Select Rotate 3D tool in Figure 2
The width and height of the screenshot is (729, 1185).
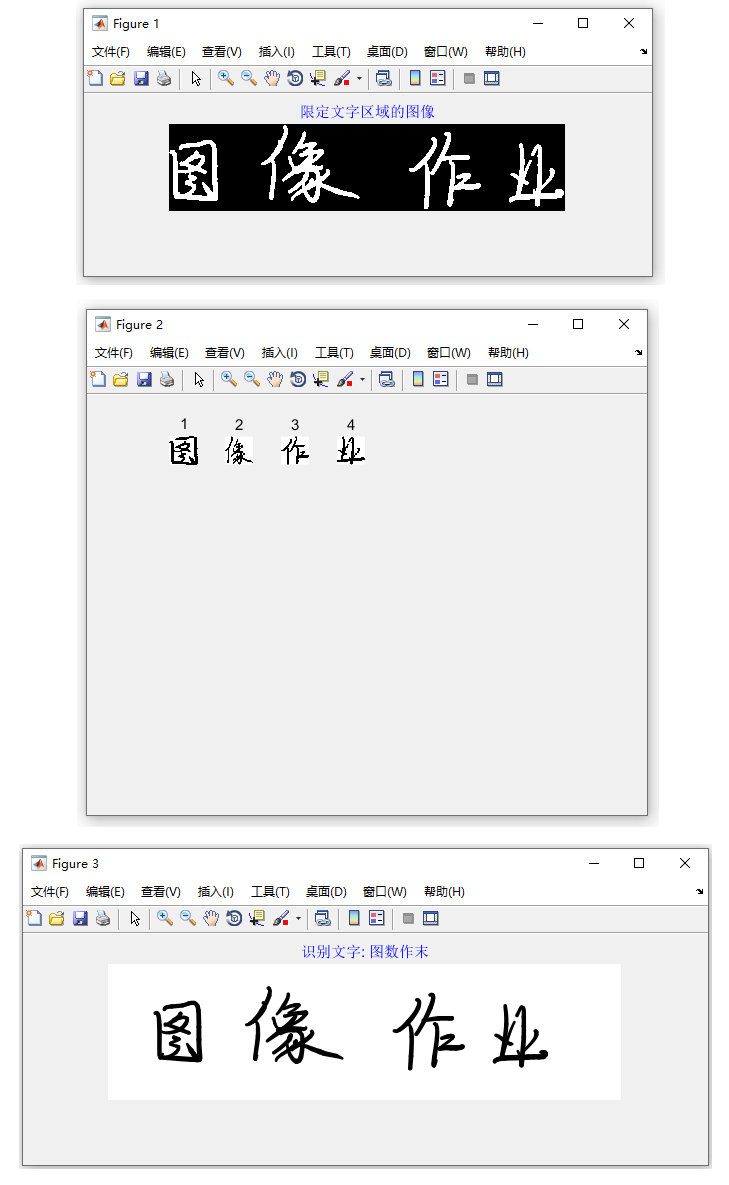pos(298,379)
